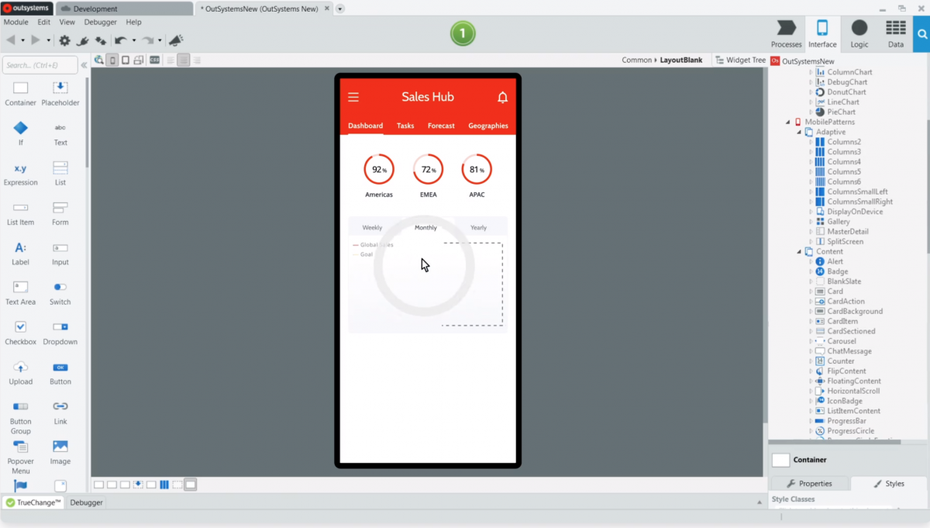930x528 pixels.
Task: Select the Checkbox widget in toolbox
Action: click(20, 332)
